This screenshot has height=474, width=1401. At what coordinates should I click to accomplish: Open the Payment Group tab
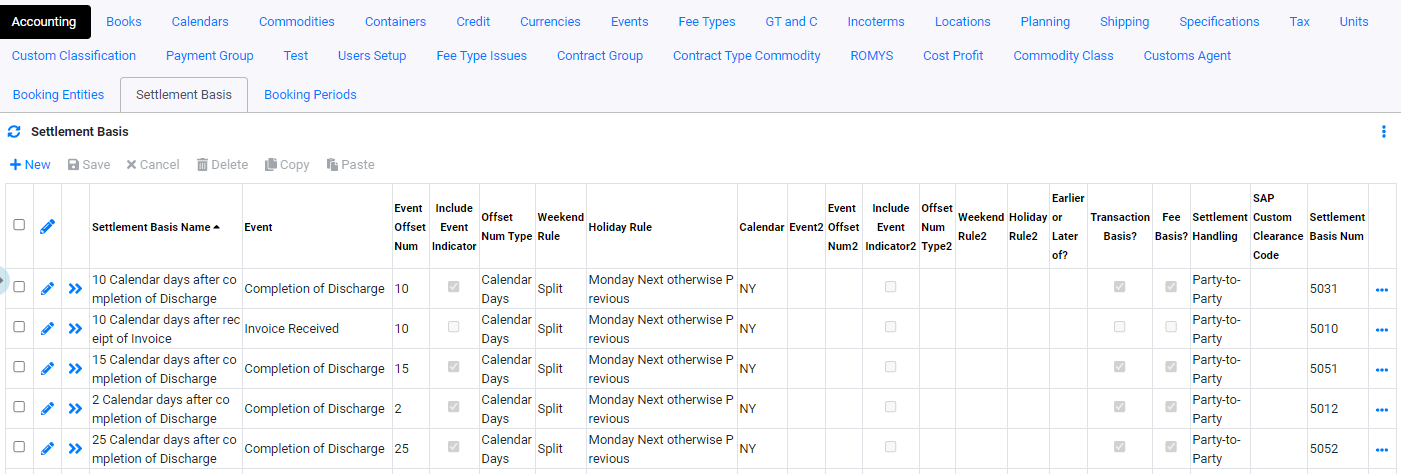(210, 55)
